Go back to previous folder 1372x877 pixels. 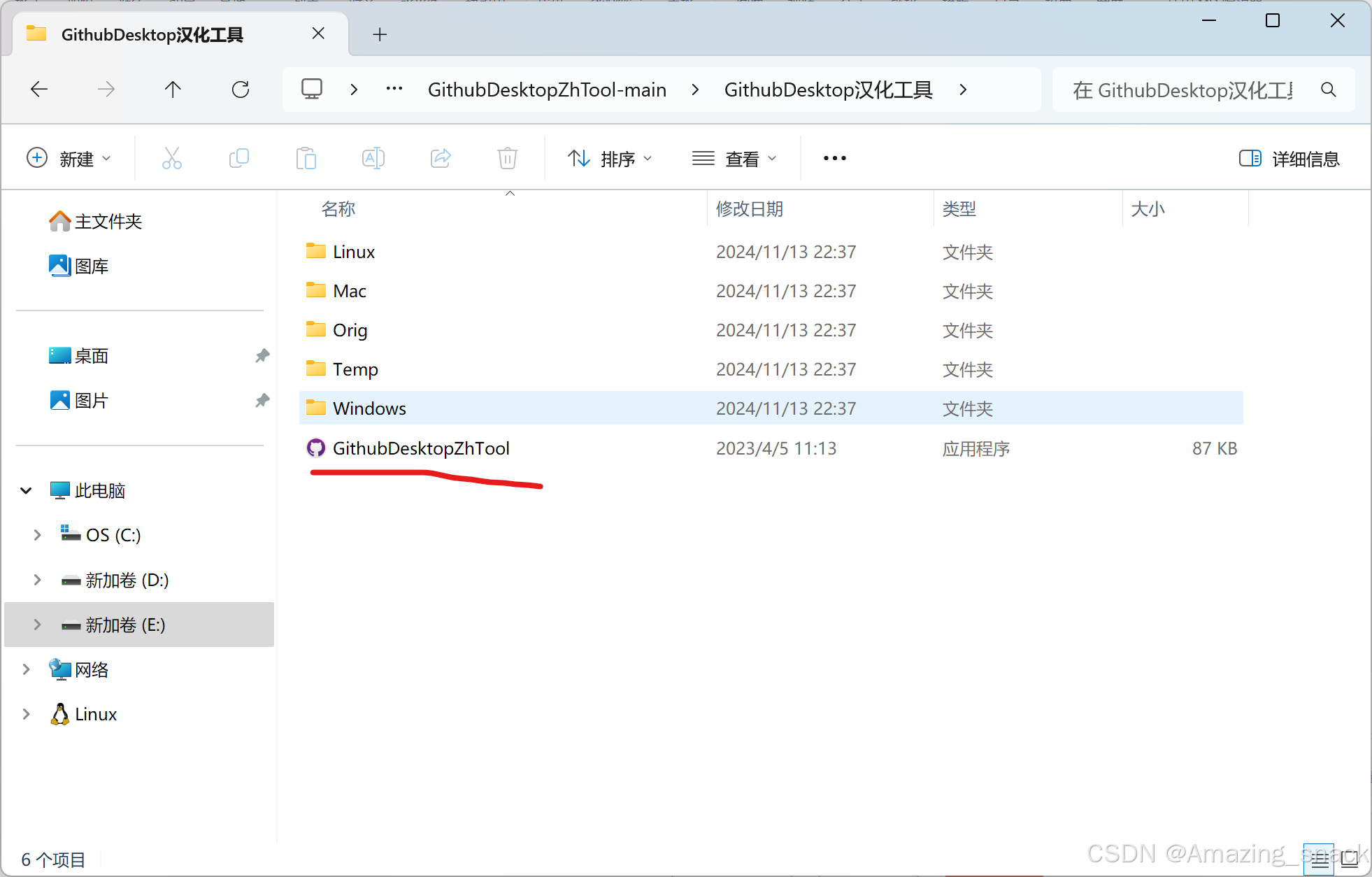tap(39, 89)
